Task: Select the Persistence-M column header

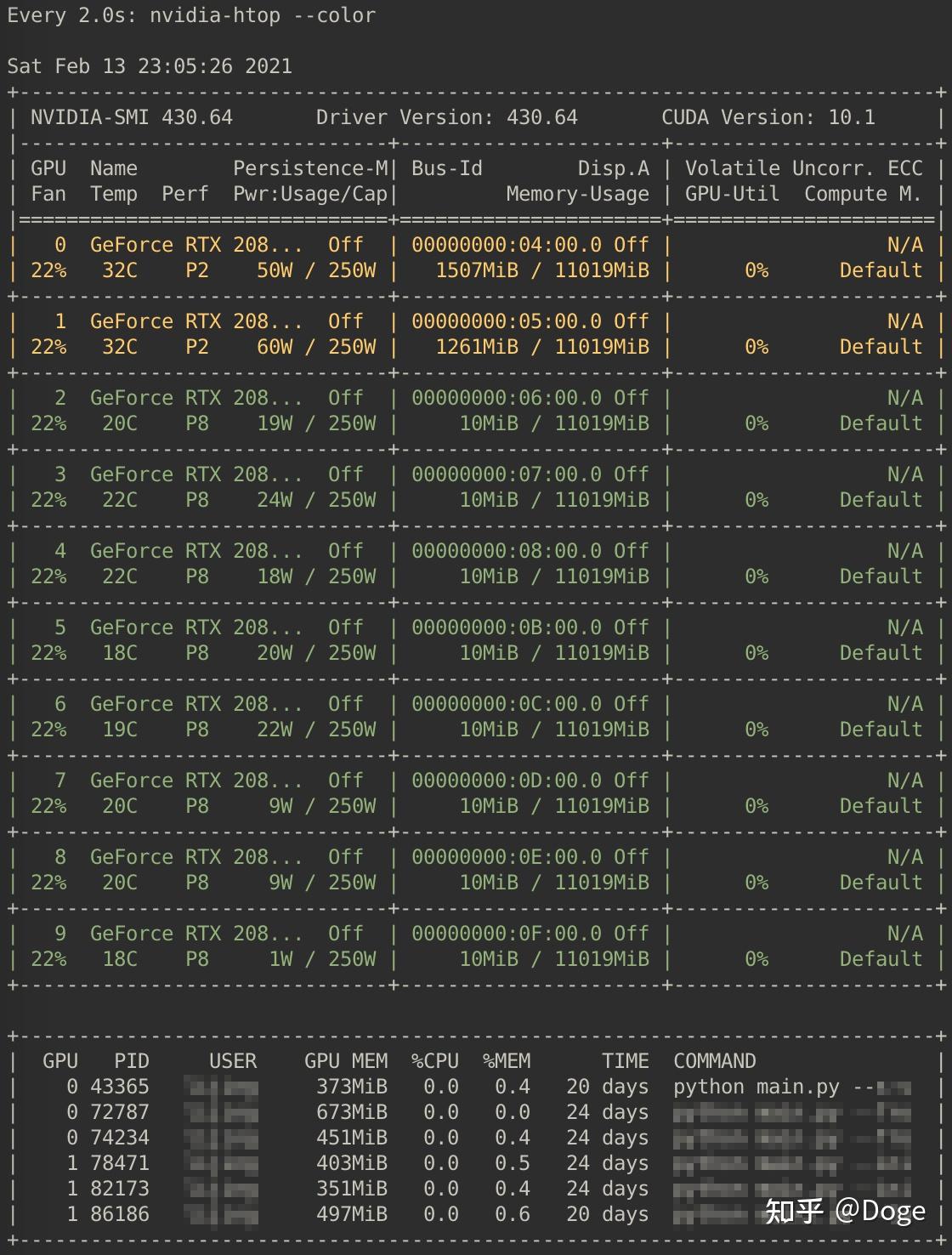Action: [x=310, y=168]
